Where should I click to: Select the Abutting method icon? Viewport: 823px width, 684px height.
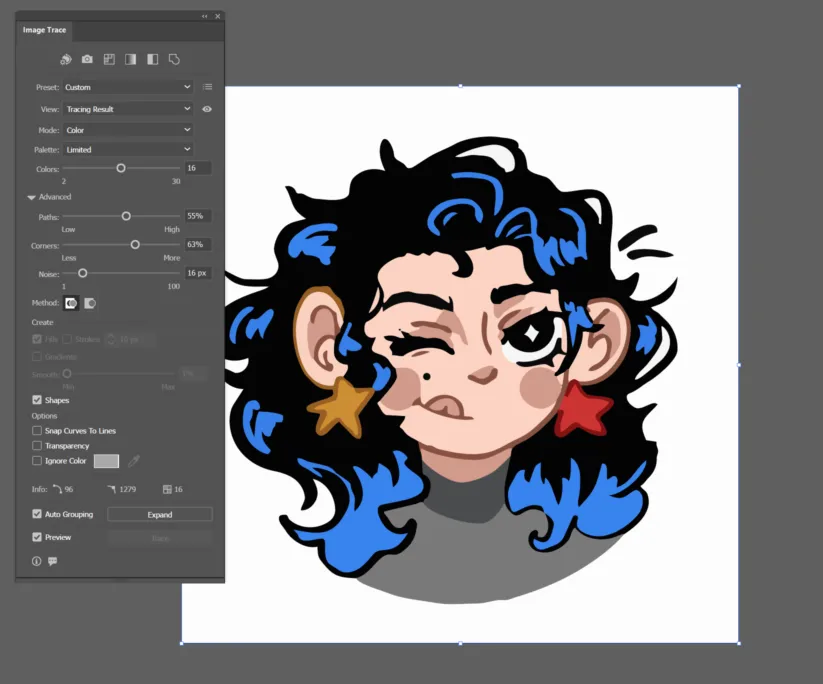[71, 303]
